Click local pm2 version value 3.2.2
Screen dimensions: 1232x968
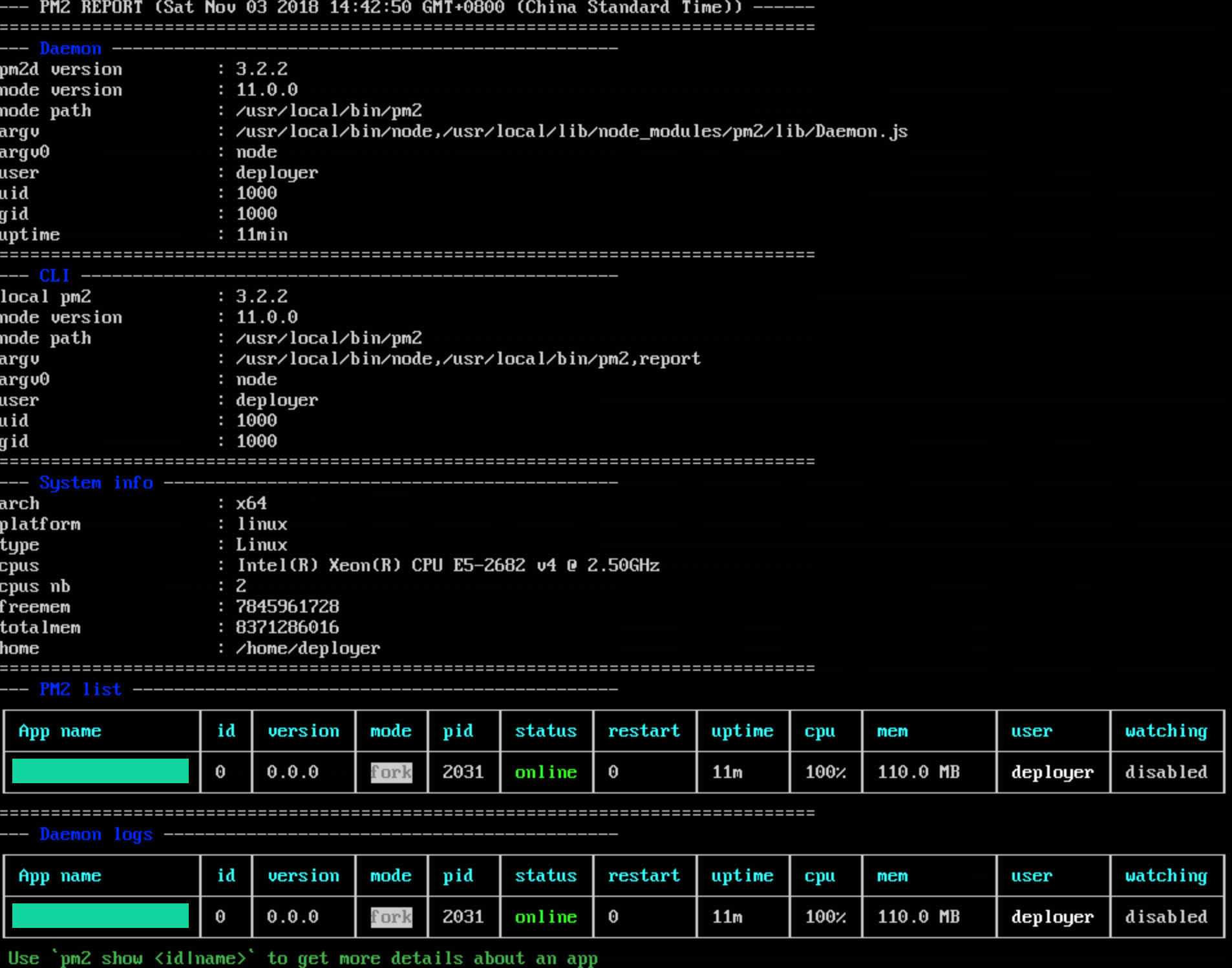tap(261, 297)
